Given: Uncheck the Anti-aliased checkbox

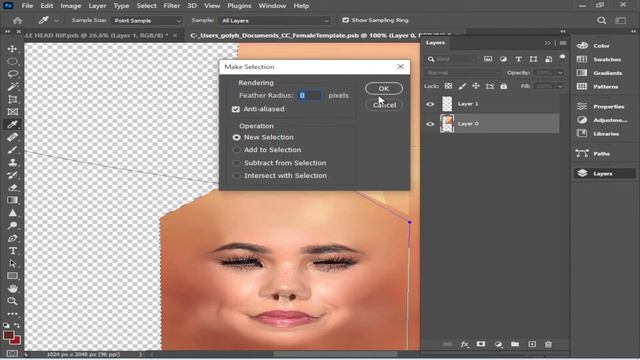Looking at the screenshot, I should (236, 109).
